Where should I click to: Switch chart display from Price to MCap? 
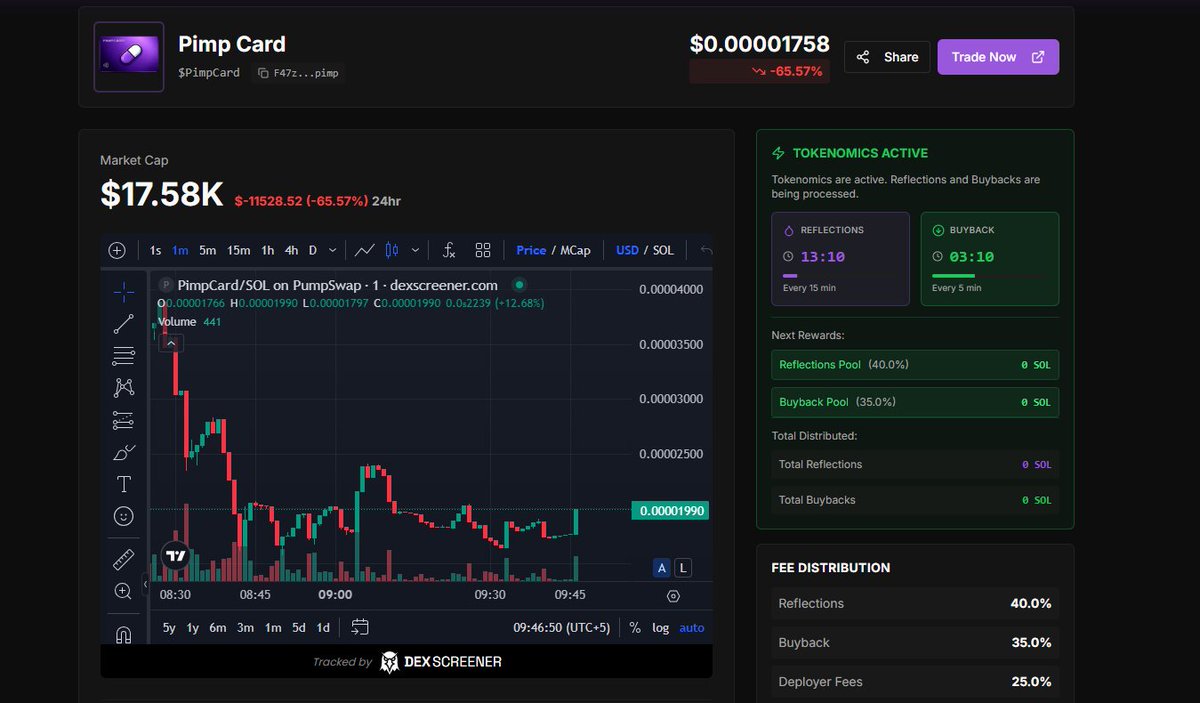tap(575, 249)
